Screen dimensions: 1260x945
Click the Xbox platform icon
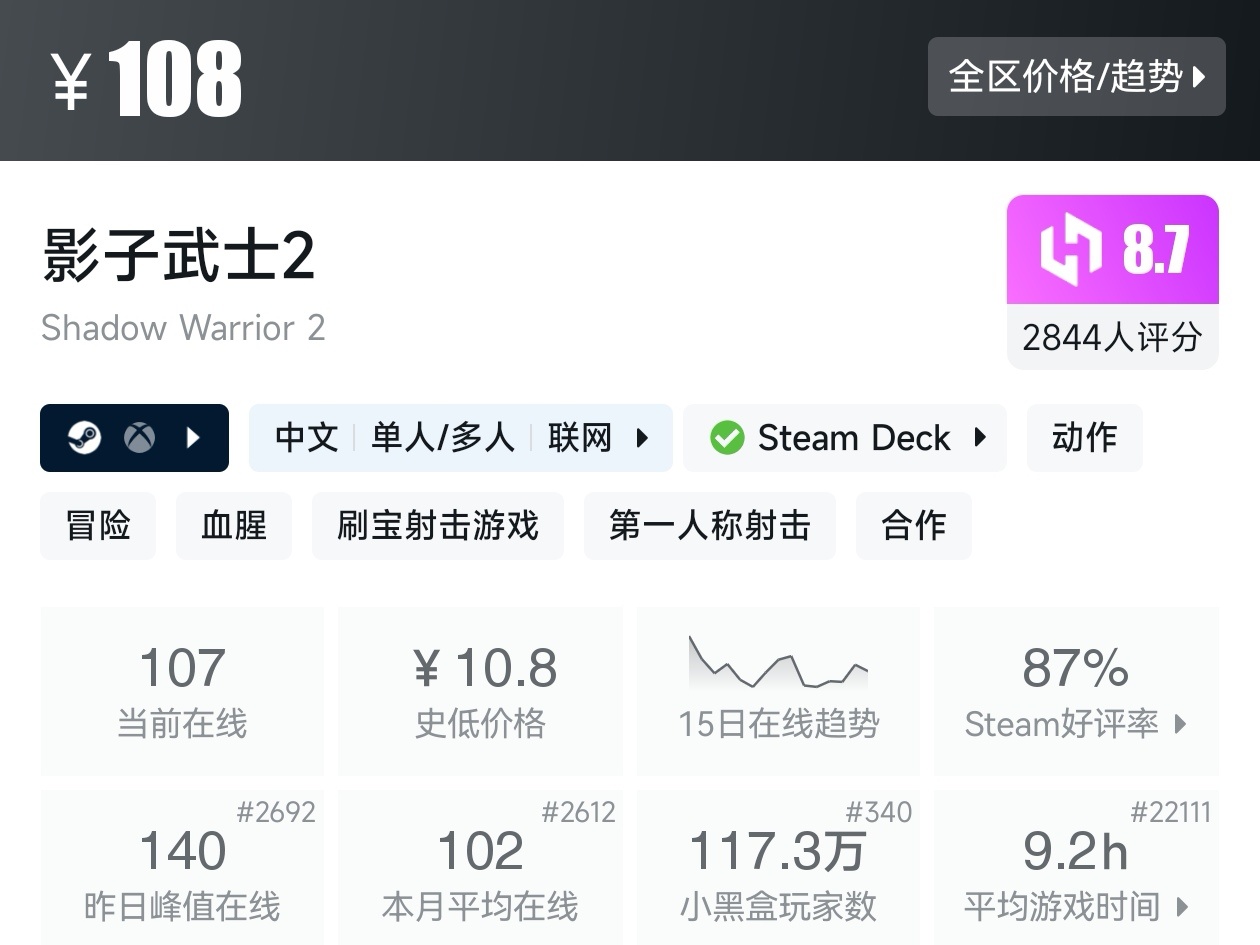(x=139, y=437)
